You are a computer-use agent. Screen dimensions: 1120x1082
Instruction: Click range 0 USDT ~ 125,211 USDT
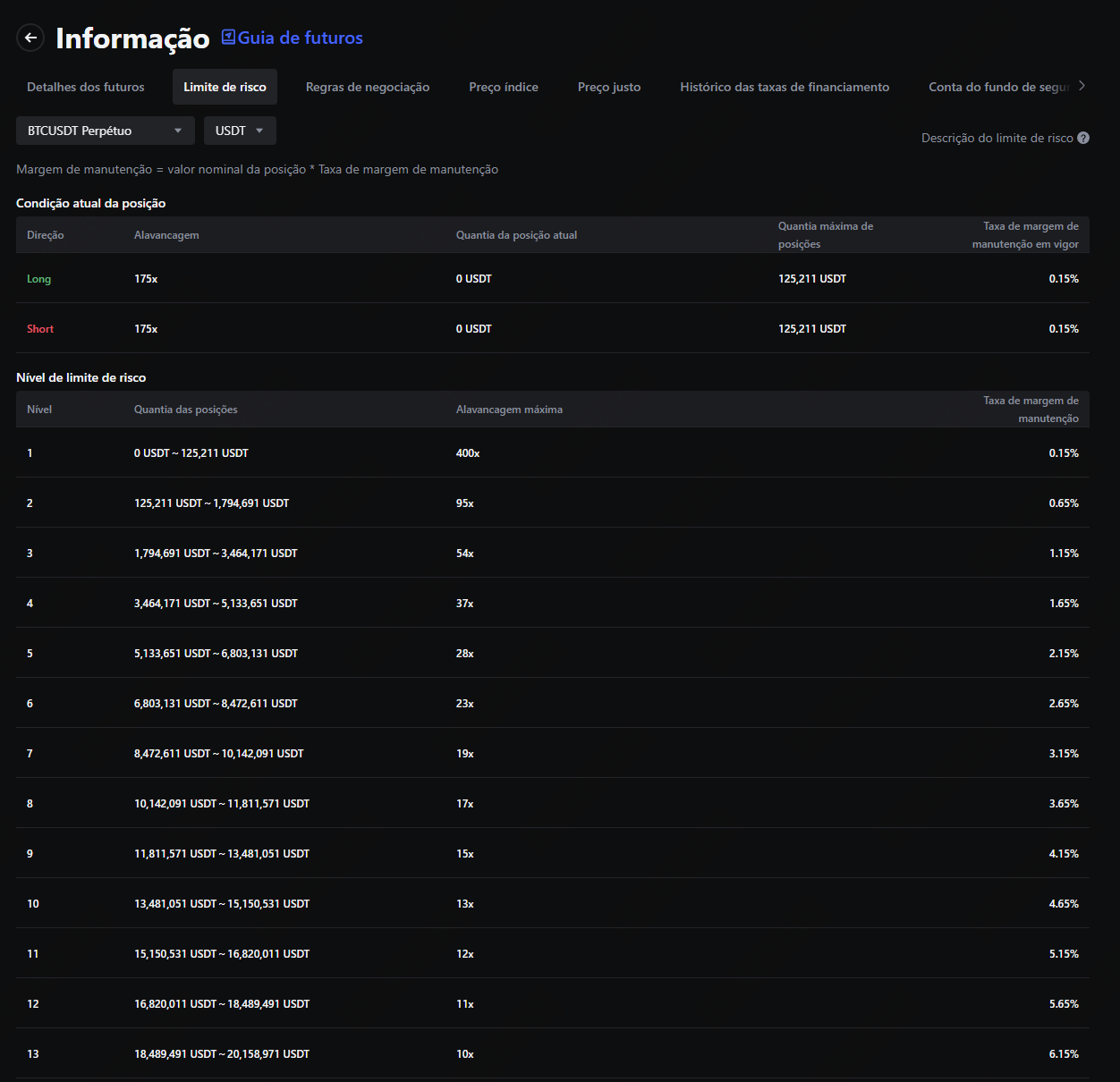191,453
